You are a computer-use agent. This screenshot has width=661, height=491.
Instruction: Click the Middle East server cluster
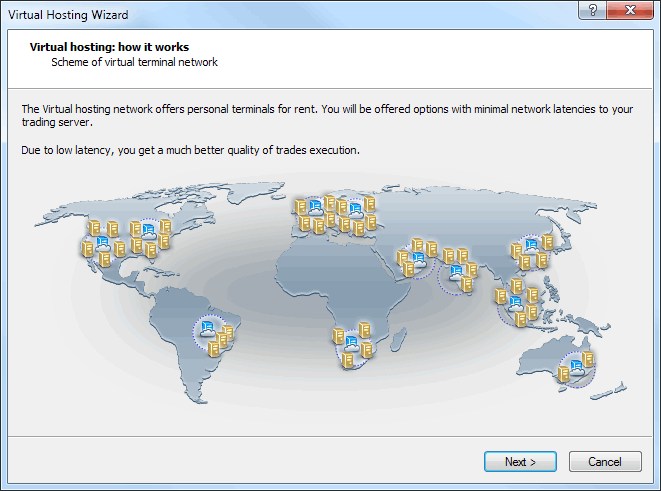(x=417, y=257)
